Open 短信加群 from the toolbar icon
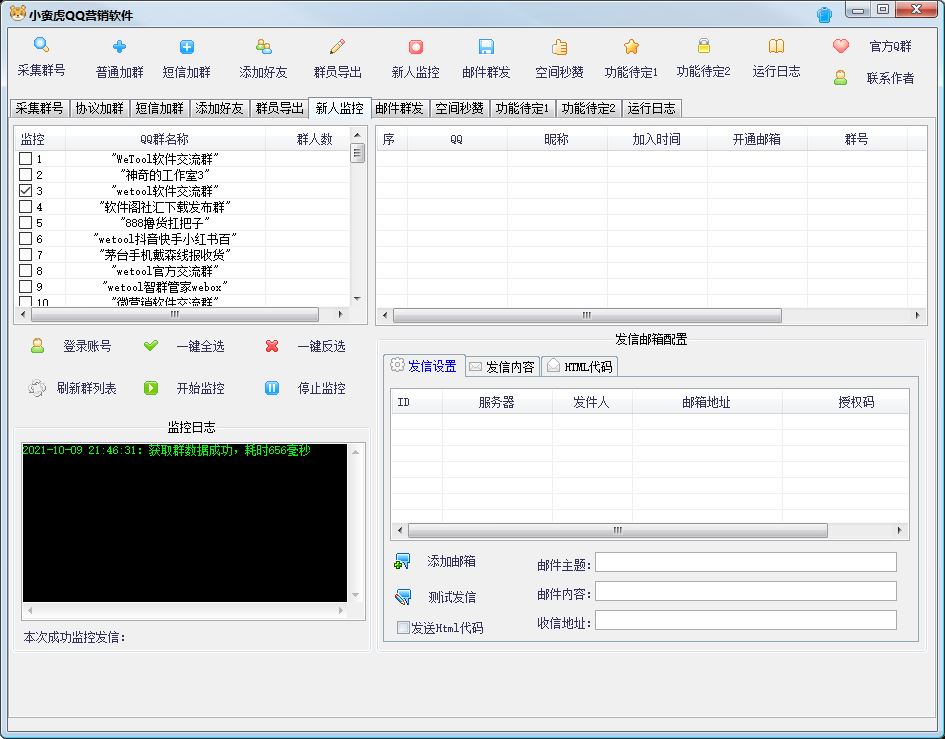This screenshot has width=945, height=739. pos(187,47)
